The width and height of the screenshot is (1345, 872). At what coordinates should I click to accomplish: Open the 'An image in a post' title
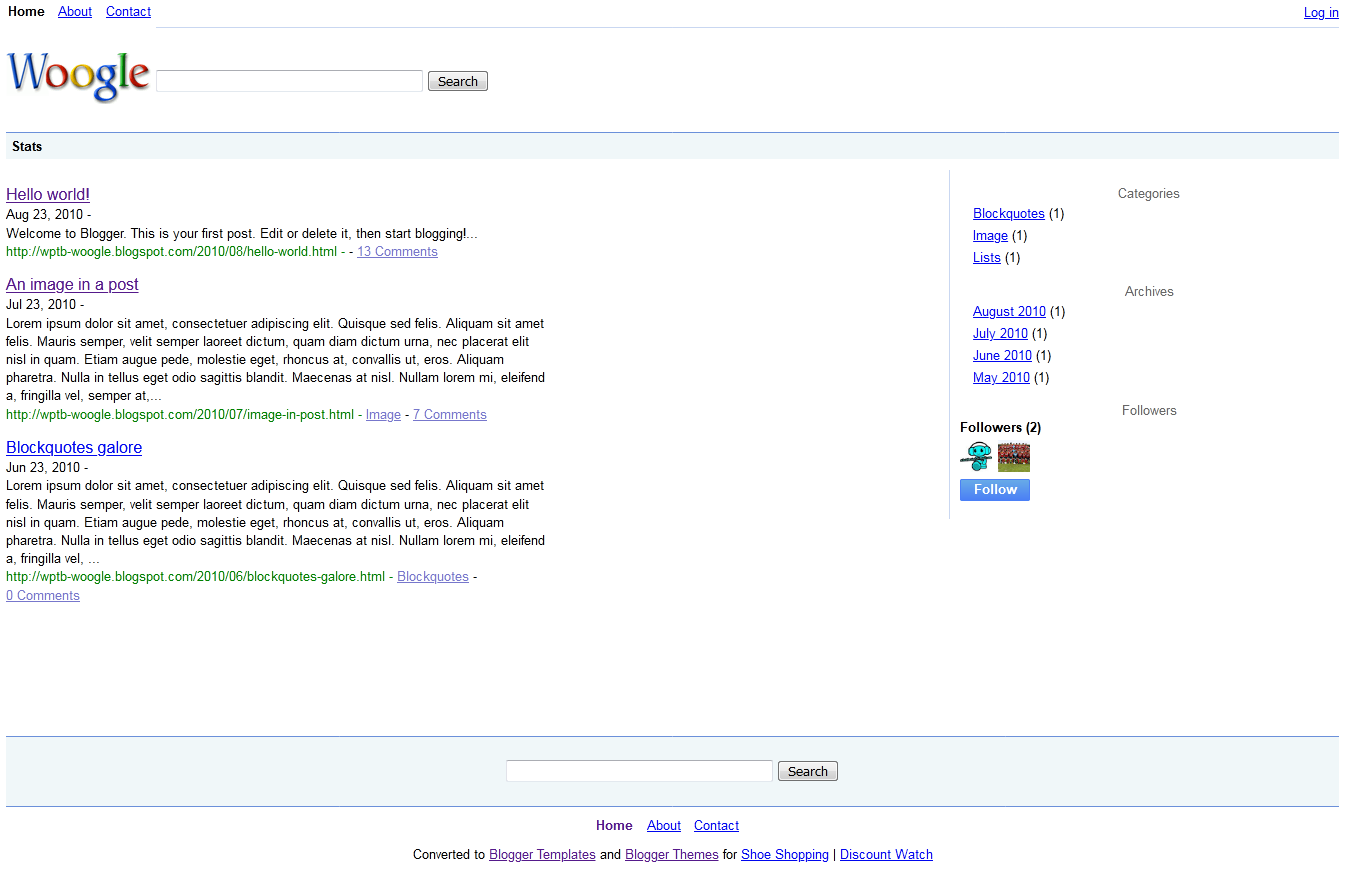[x=72, y=284]
